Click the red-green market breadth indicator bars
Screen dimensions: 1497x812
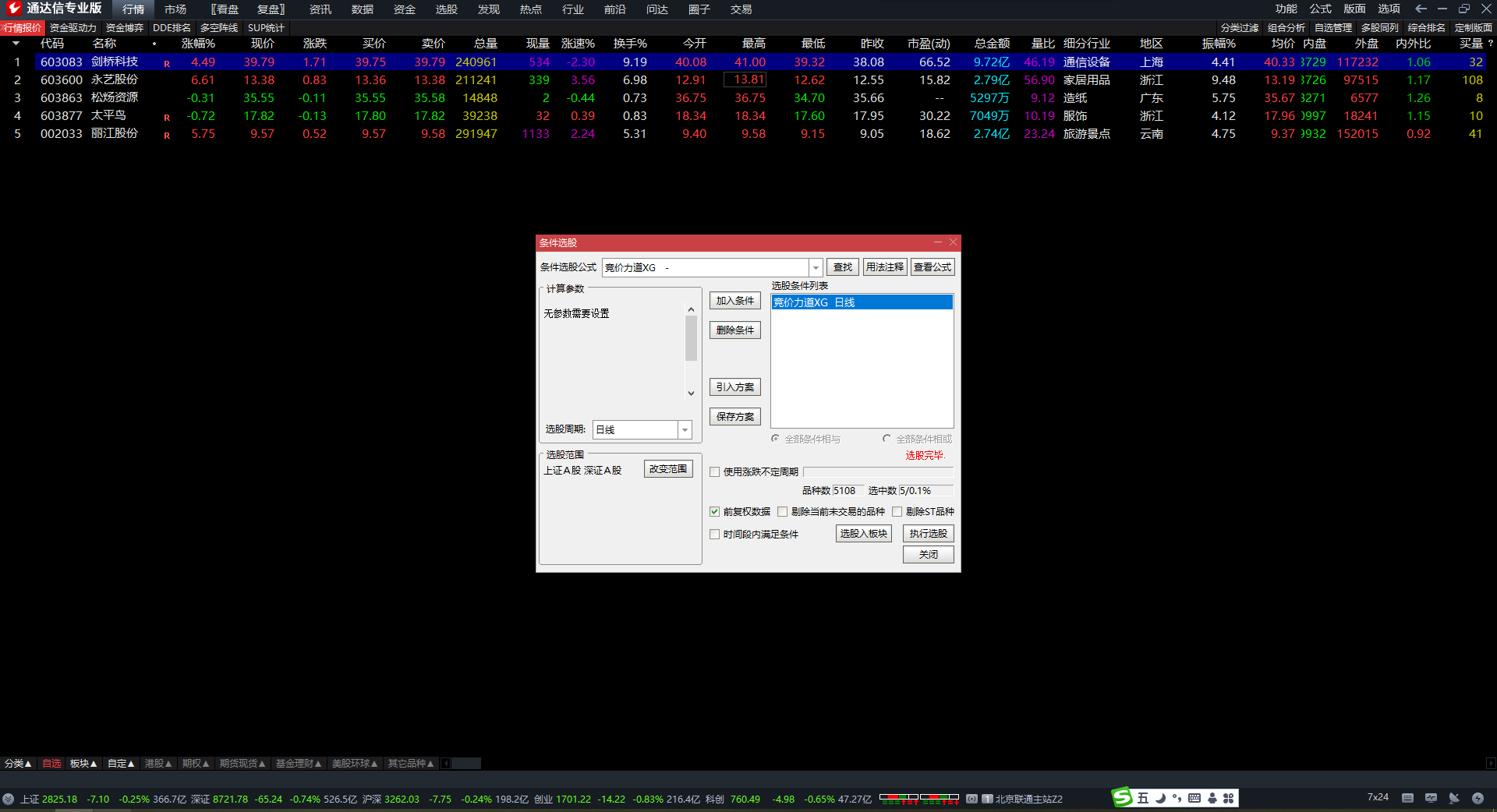[919, 799]
